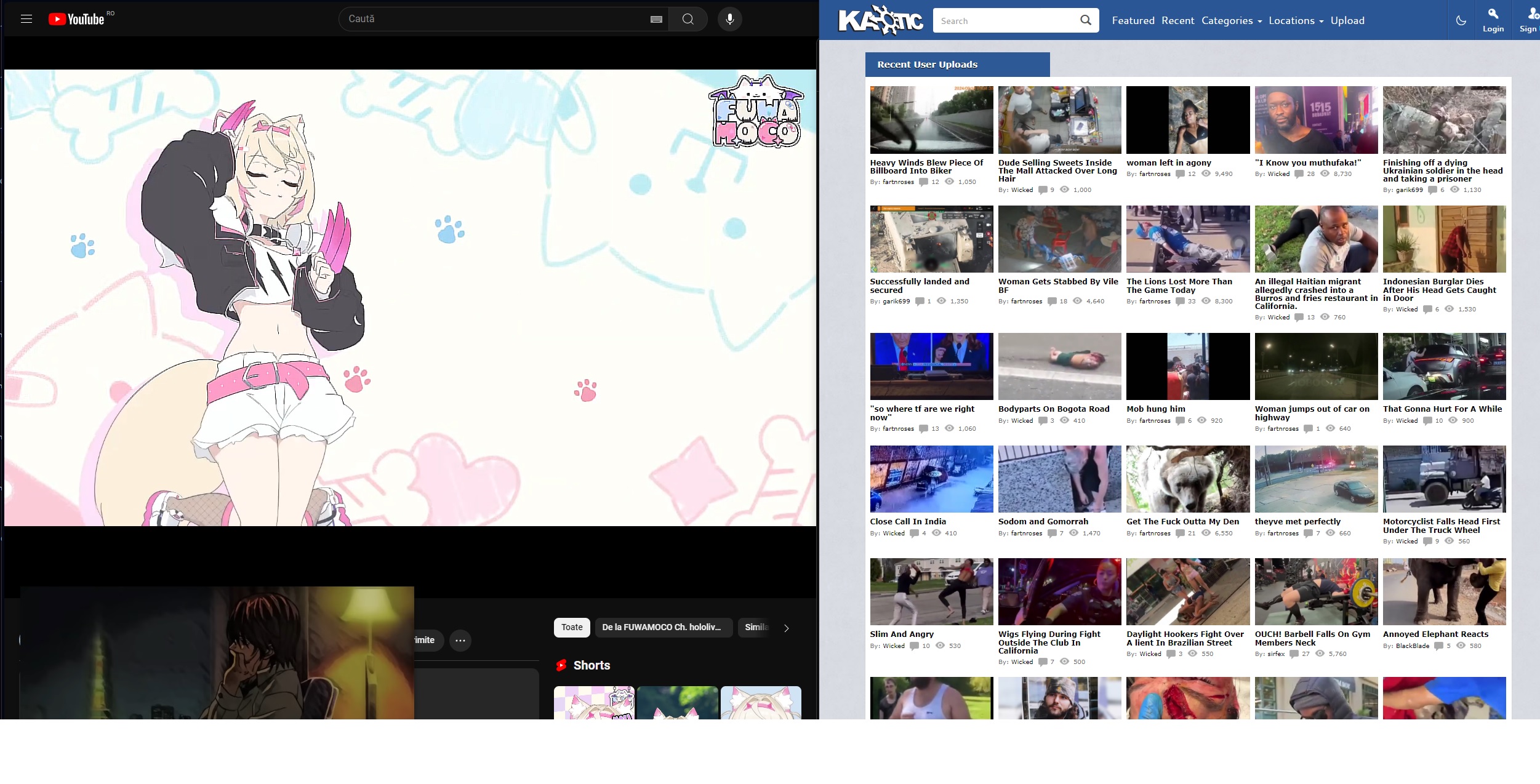This screenshot has height=784, width=1540.
Task: Click the Kaotic search magnifier icon
Action: click(x=1086, y=20)
